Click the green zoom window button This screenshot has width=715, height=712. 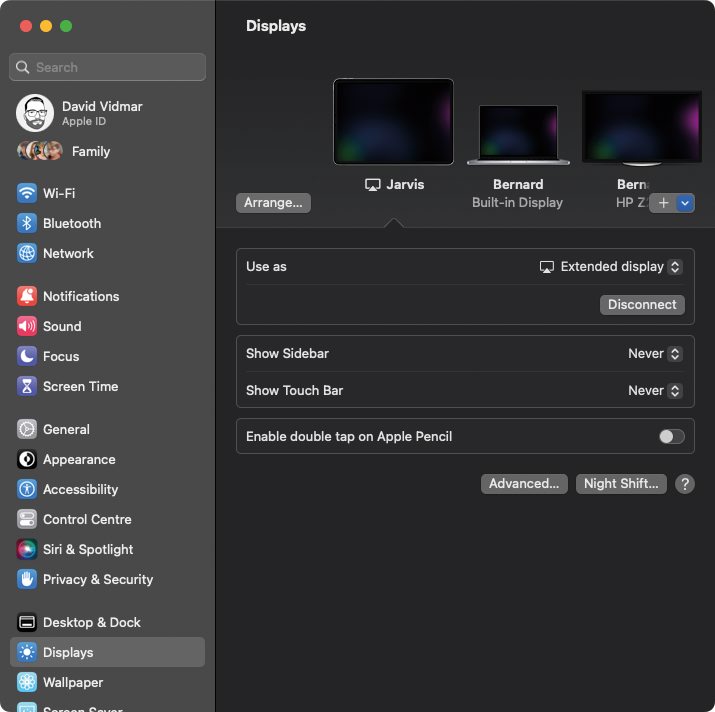pyautogui.click(x=66, y=26)
